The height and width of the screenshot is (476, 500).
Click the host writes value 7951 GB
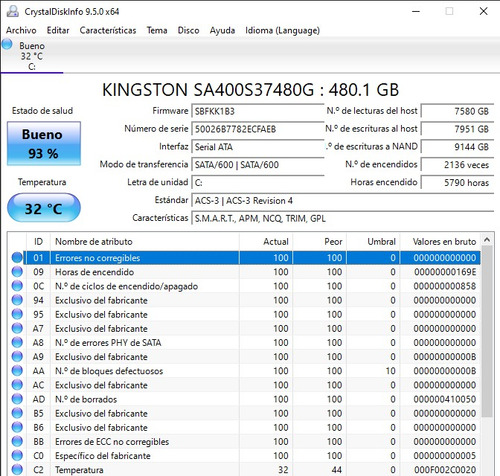457,129
